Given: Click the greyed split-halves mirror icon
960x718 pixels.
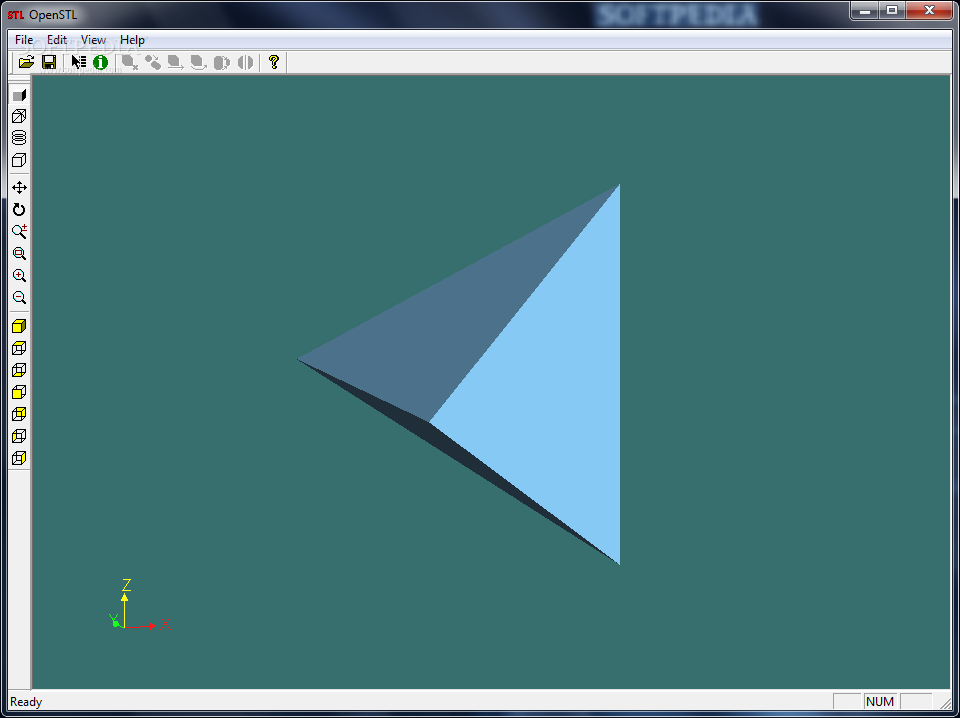Looking at the screenshot, I should pyautogui.click(x=245, y=62).
